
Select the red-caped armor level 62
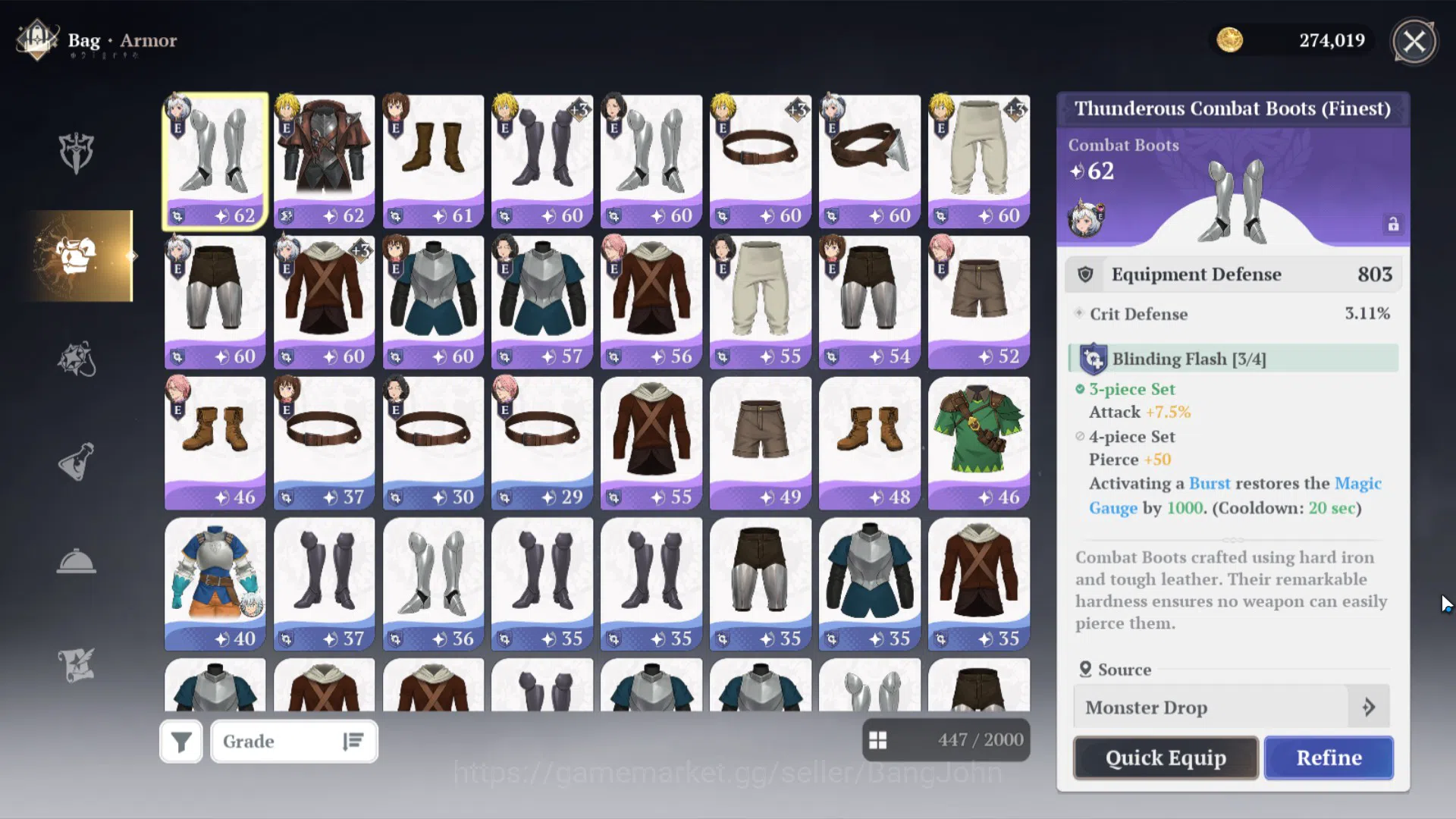(x=324, y=162)
